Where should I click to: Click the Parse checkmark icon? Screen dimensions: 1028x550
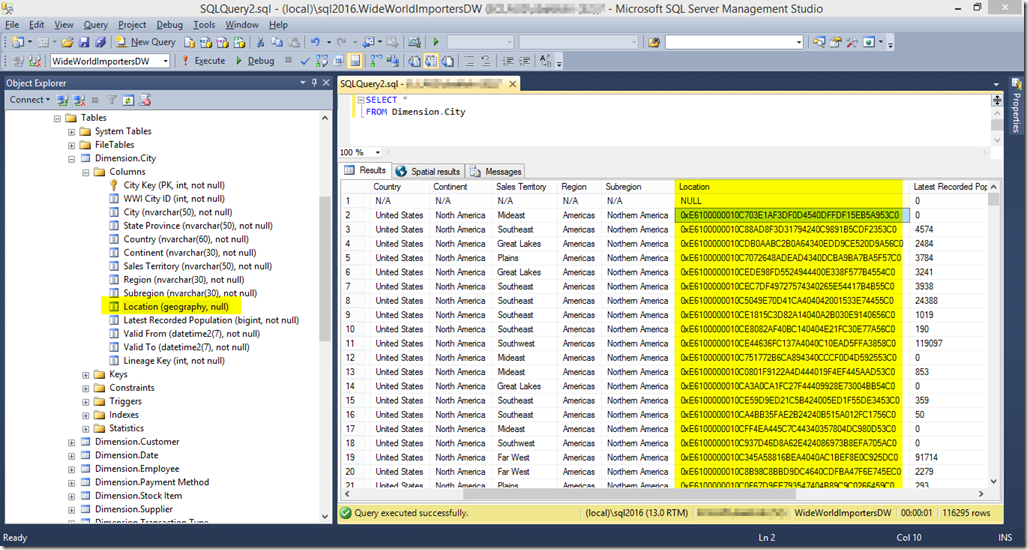pyautogui.click(x=305, y=61)
